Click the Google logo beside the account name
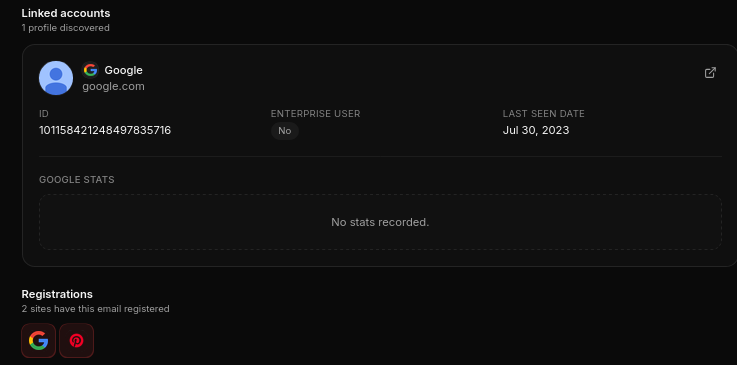The image size is (737, 365). tap(90, 70)
